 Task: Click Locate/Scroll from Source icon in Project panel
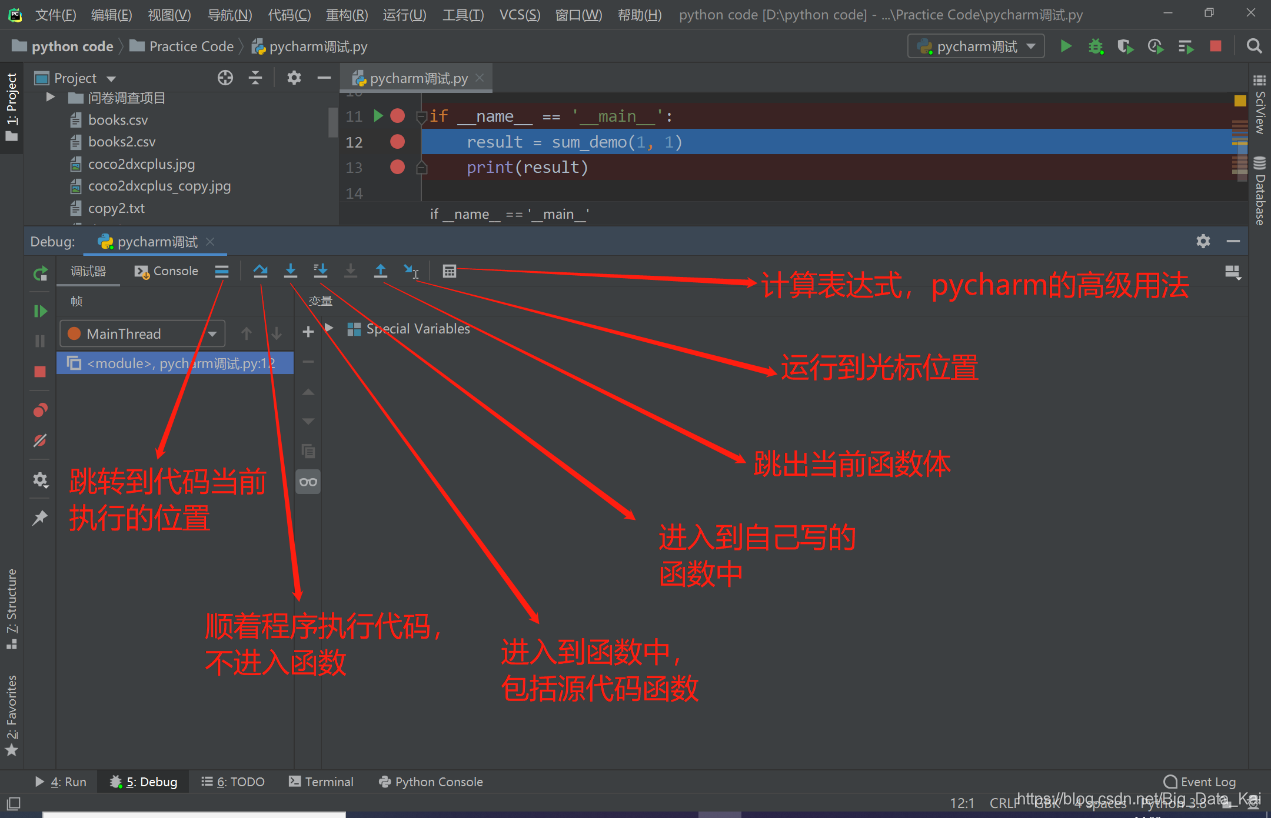226,78
